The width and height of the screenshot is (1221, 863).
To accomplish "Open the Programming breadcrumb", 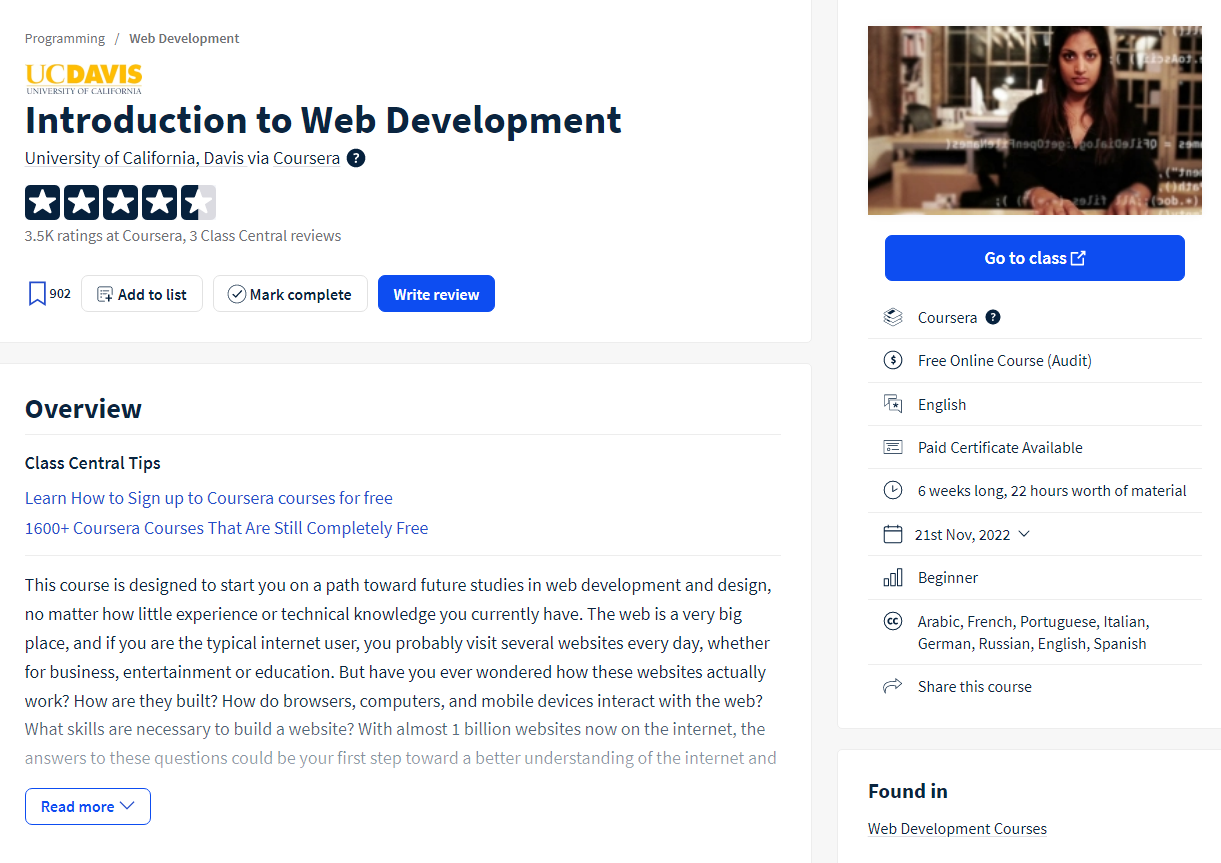I will (65, 38).
